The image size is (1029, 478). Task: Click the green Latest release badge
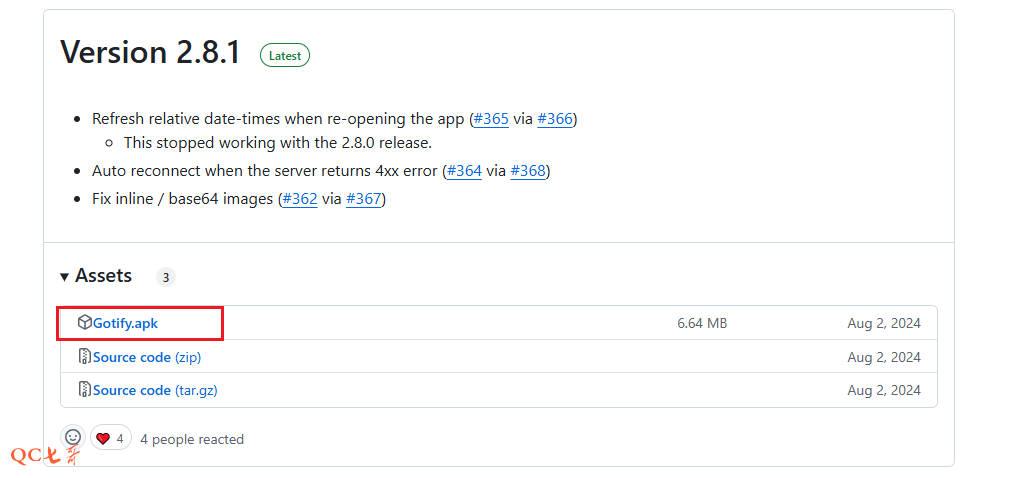click(x=285, y=56)
